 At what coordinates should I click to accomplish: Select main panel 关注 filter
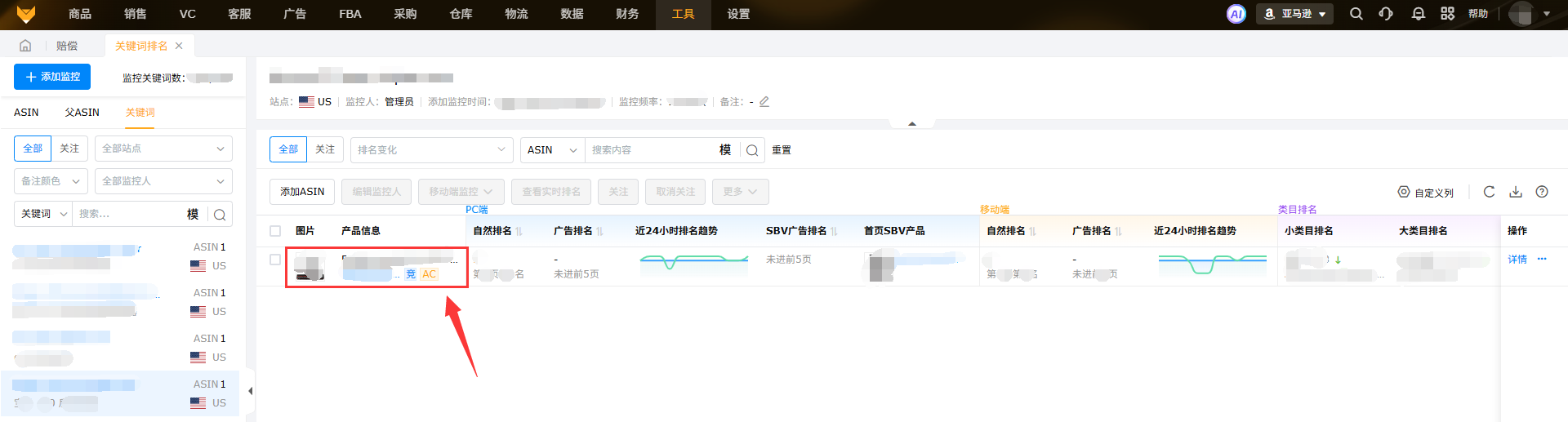click(x=325, y=149)
